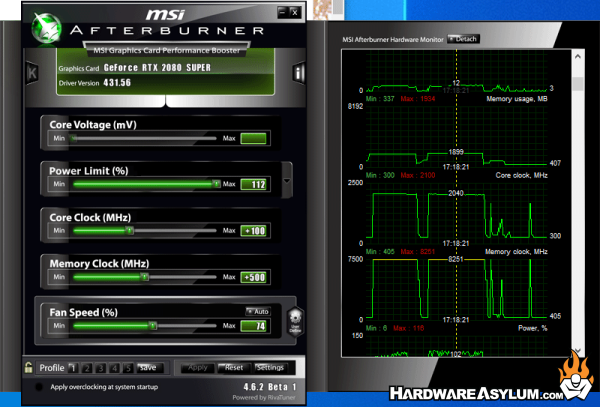The height and width of the screenshot is (407, 600).
Task: Adjust the Core Clock slider handle
Action: click(130, 231)
